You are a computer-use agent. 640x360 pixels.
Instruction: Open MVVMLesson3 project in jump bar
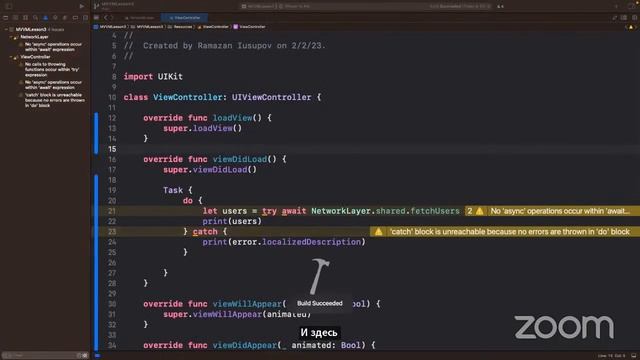point(111,27)
